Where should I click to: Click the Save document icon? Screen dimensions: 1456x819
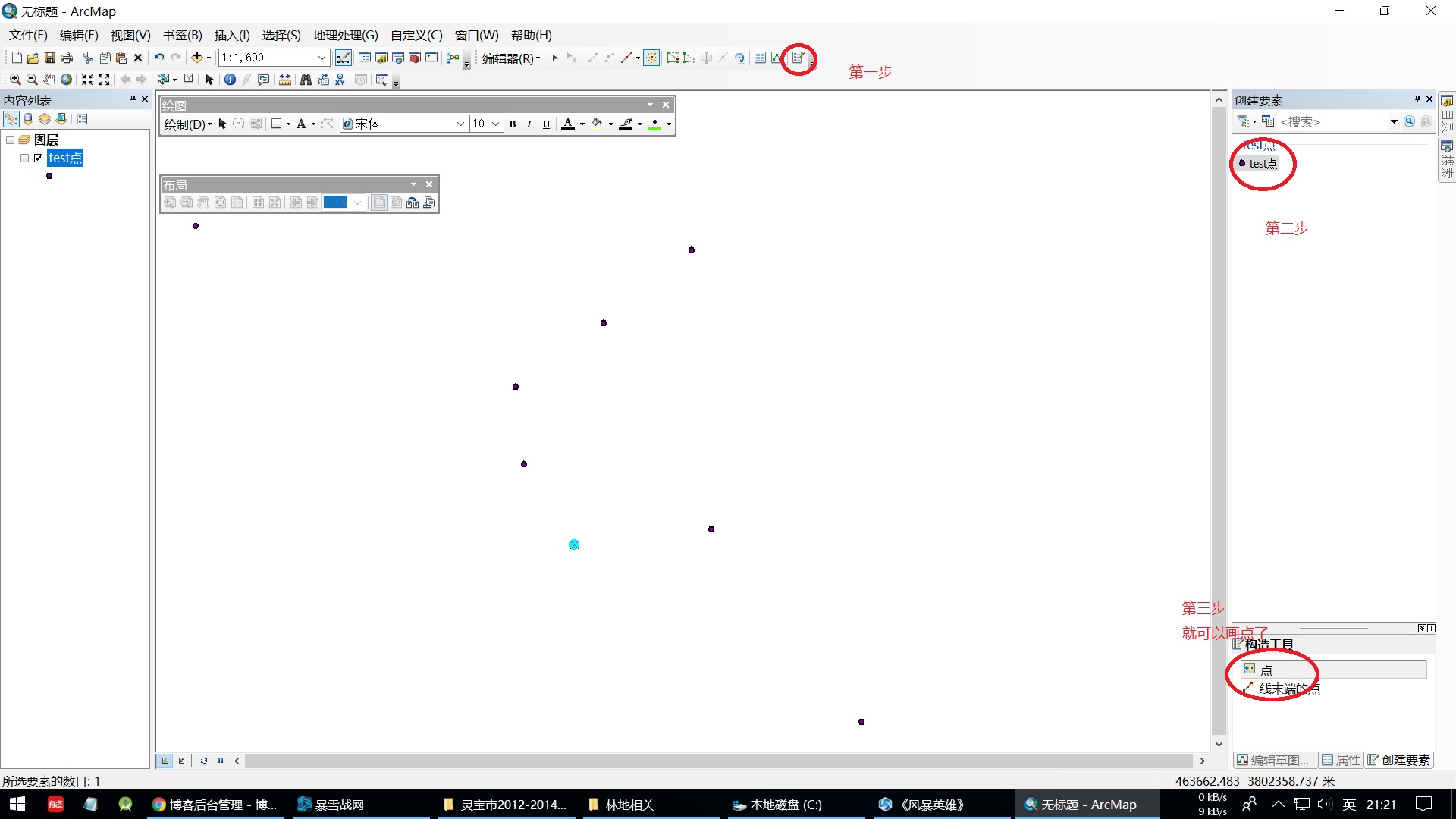[50, 58]
